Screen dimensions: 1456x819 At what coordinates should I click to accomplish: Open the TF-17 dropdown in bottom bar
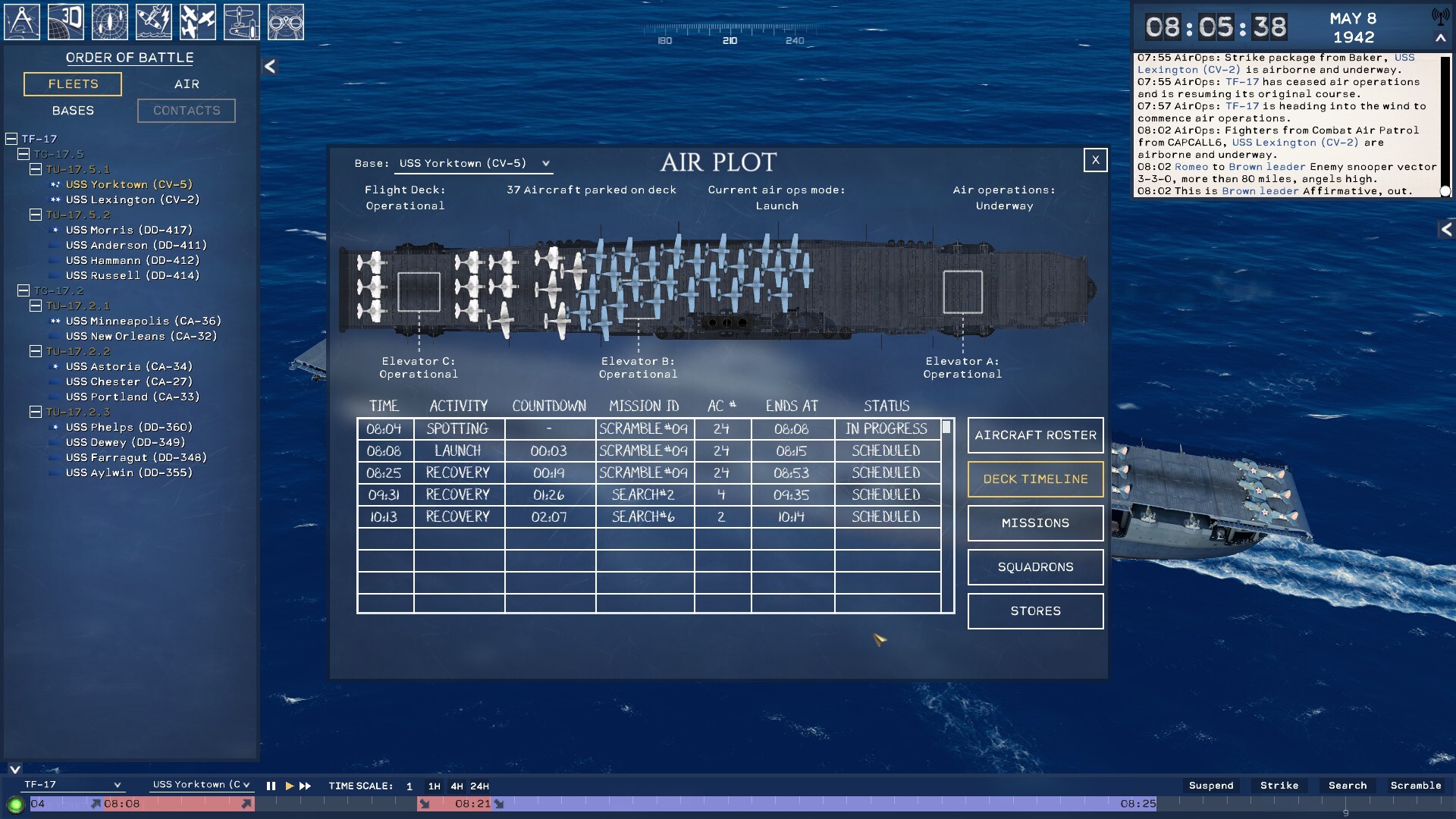click(72, 785)
